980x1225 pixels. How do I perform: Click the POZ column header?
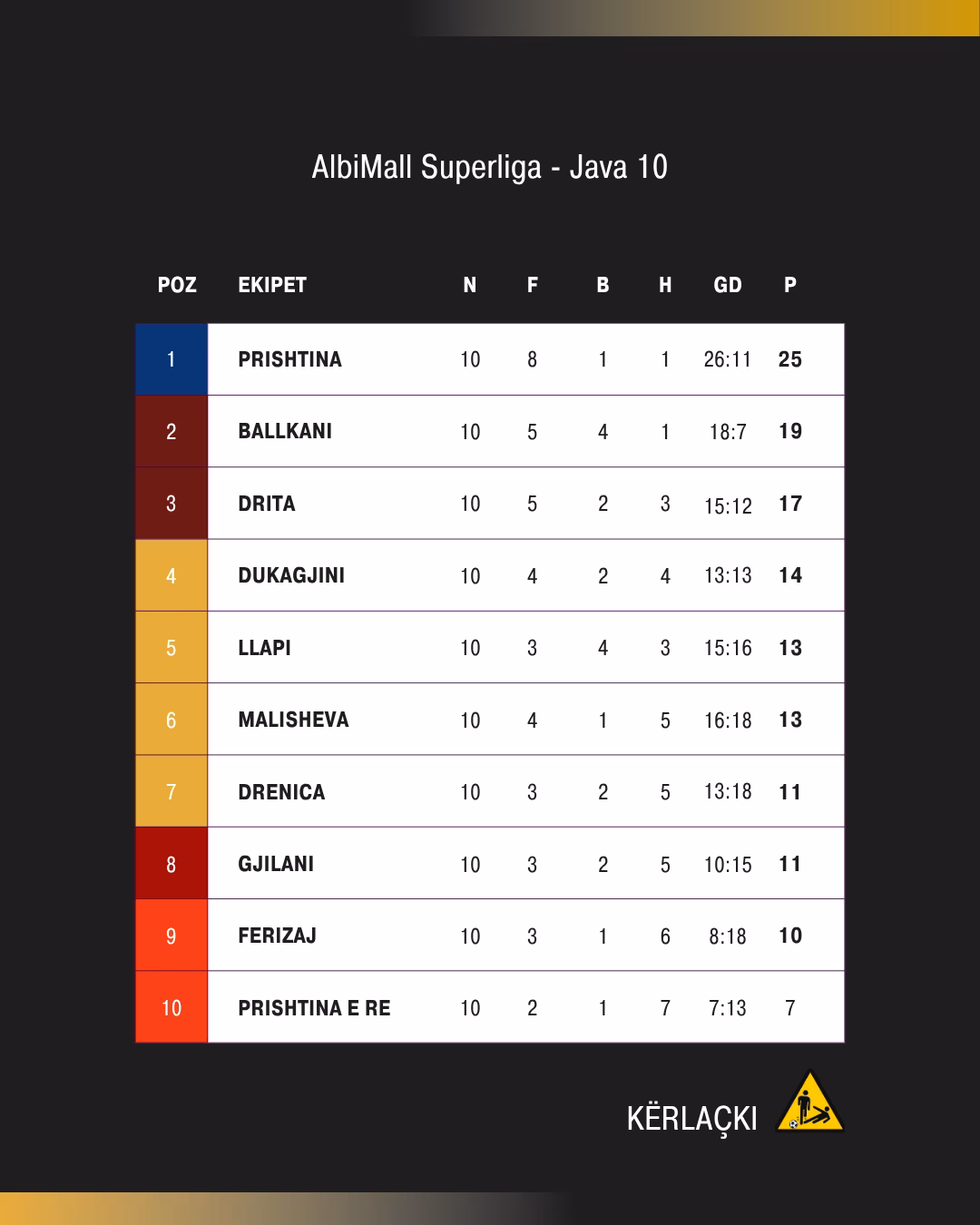177,285
